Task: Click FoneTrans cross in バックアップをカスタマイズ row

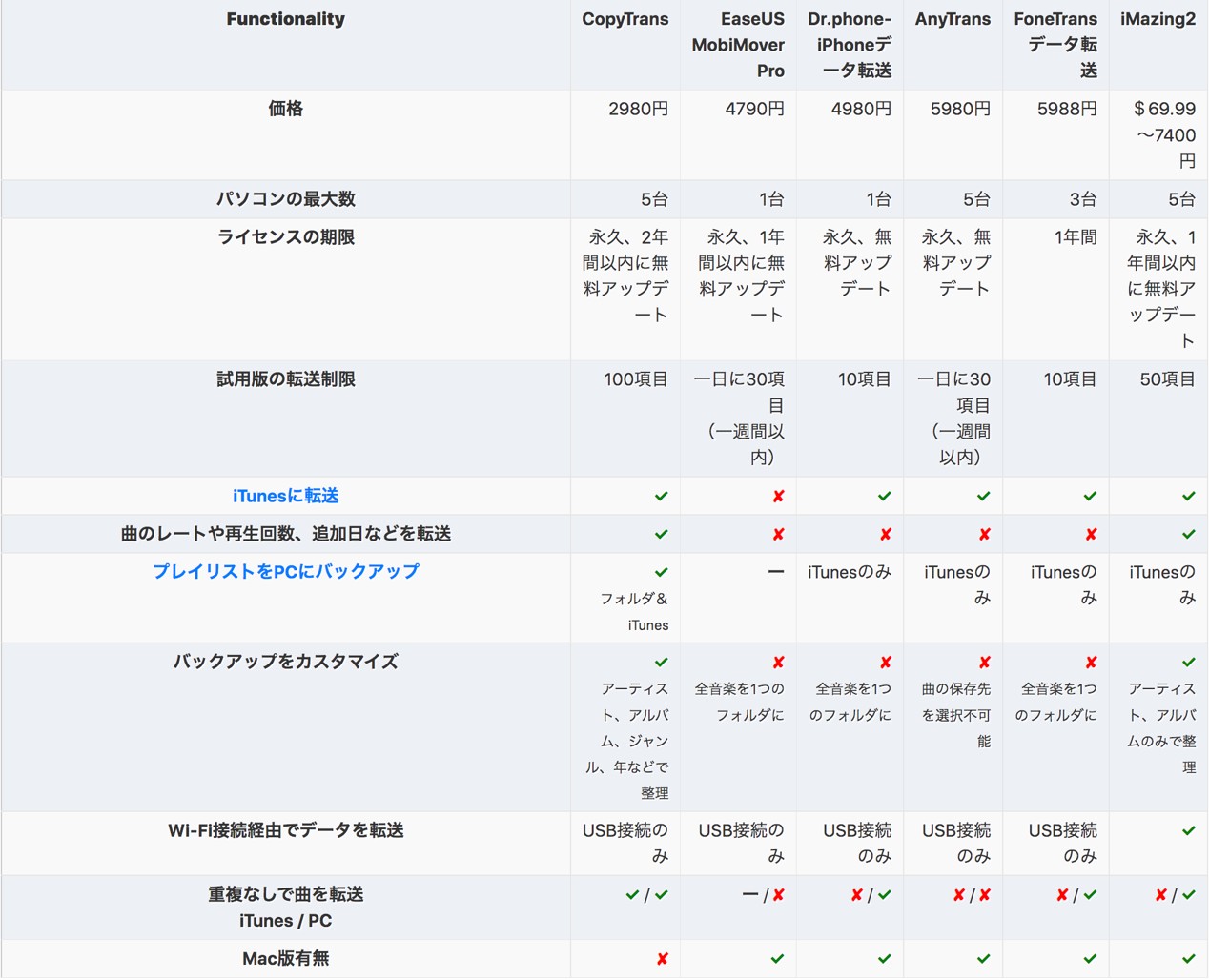Action: pos(1091,662)
